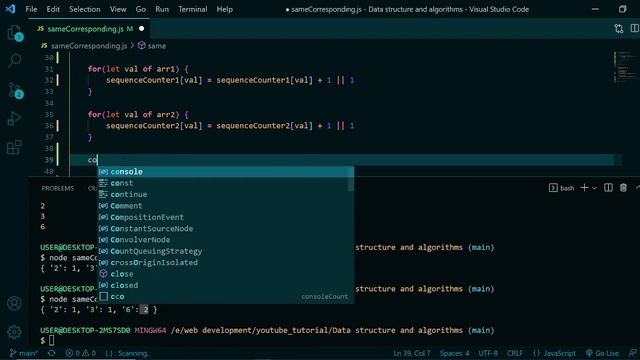
Task: Click the main branch indicator in status bar
Action: tap(24, 353)
